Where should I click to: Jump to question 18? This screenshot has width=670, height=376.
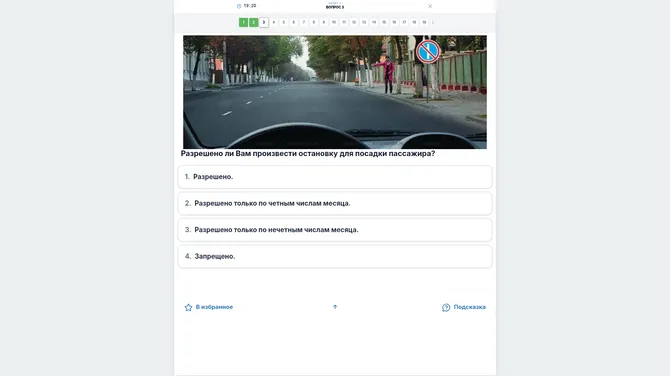414,22
